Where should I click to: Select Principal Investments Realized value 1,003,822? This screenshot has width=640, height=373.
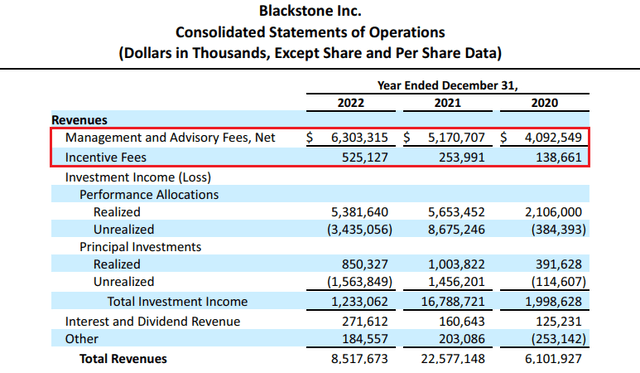[456, 264]
